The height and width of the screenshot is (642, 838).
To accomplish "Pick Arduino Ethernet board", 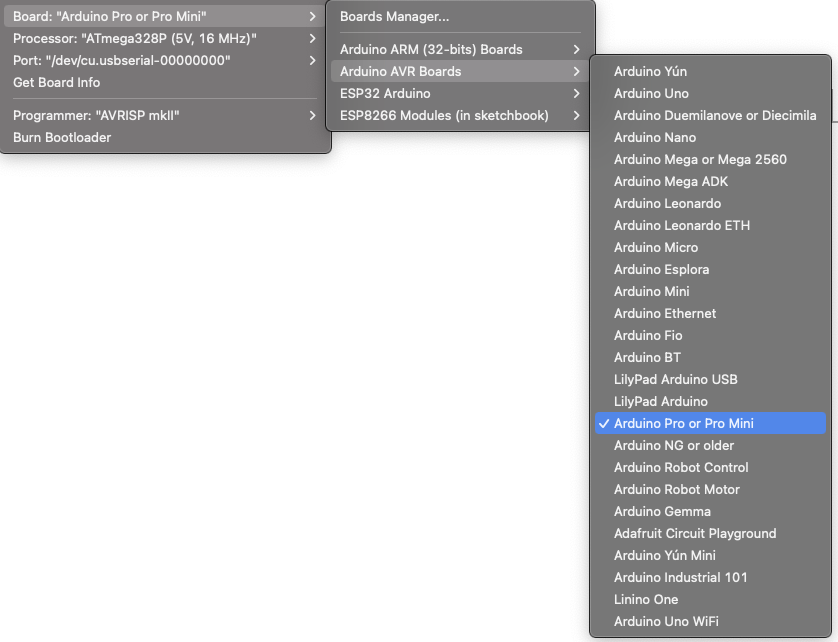I will click(x=710, y=313).
